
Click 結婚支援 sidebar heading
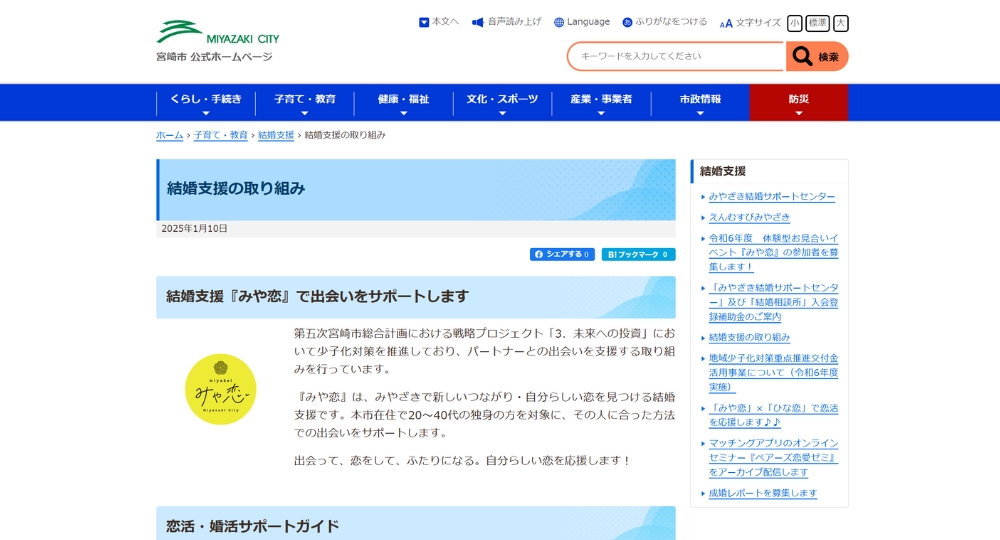pyautogui.click(x=723, y=171)
